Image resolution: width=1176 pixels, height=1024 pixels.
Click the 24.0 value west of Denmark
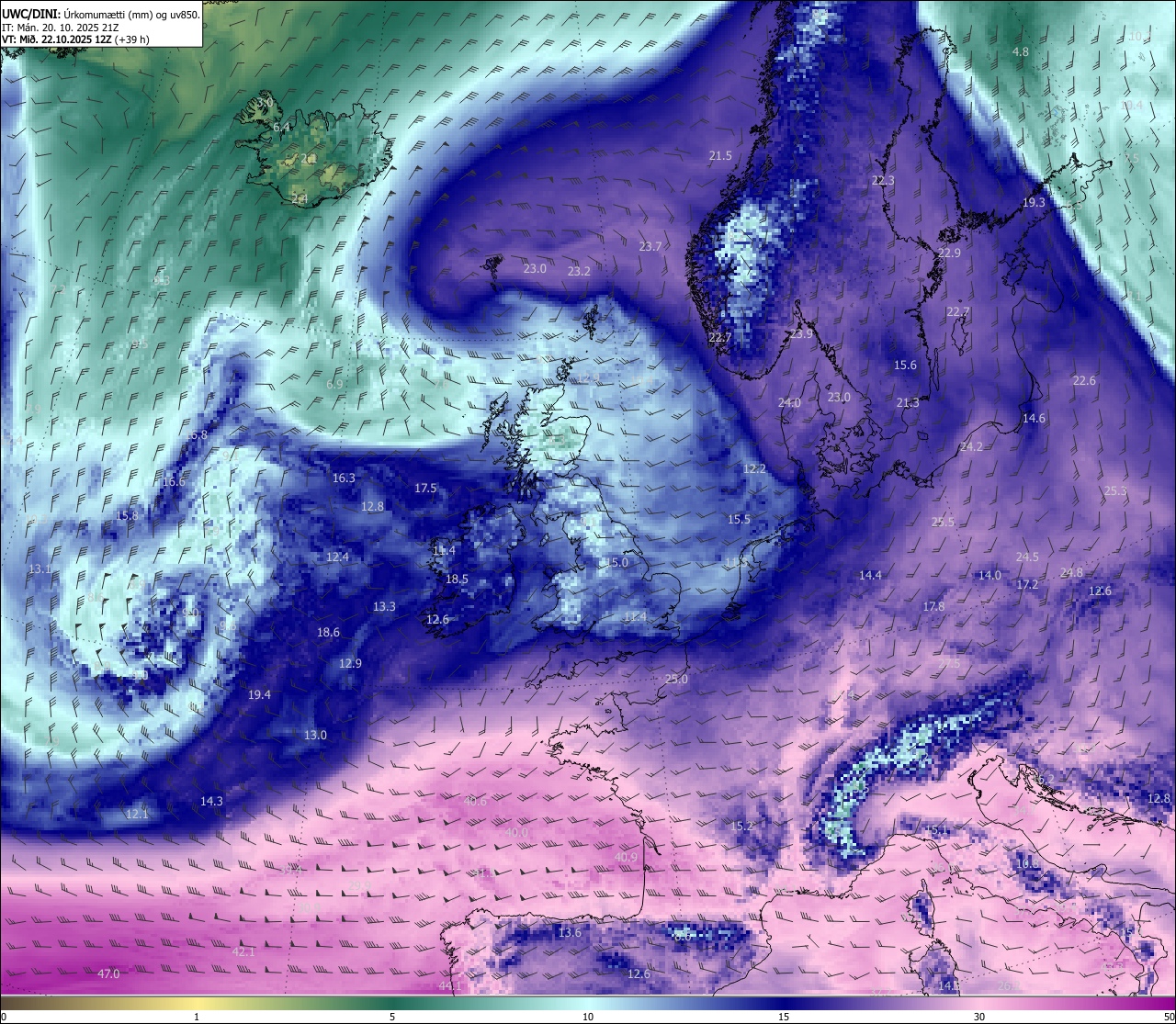789,403
